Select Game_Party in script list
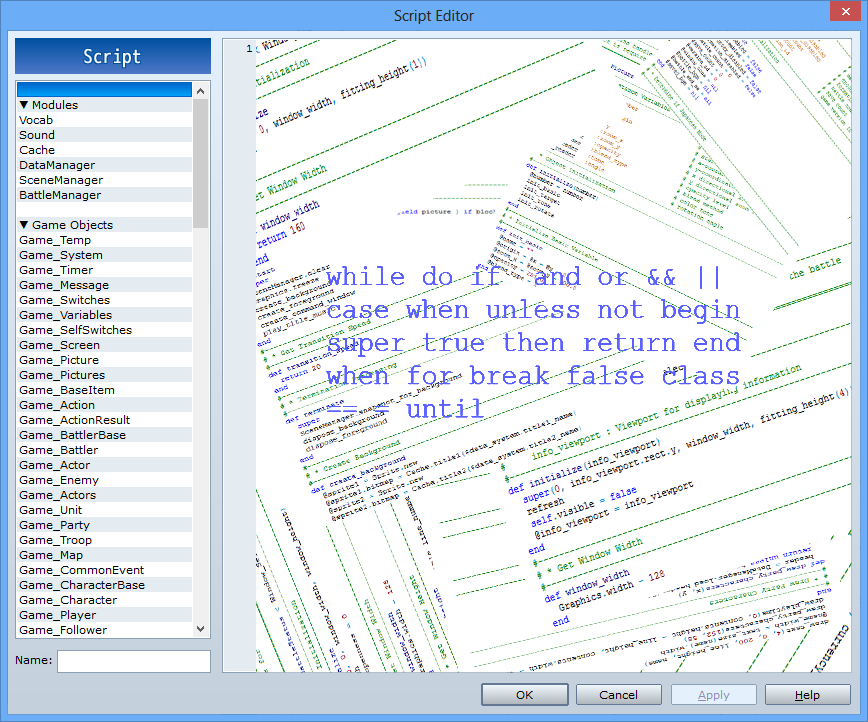The width and height of the screenshot is (868, 722). [x=105, y=525]
